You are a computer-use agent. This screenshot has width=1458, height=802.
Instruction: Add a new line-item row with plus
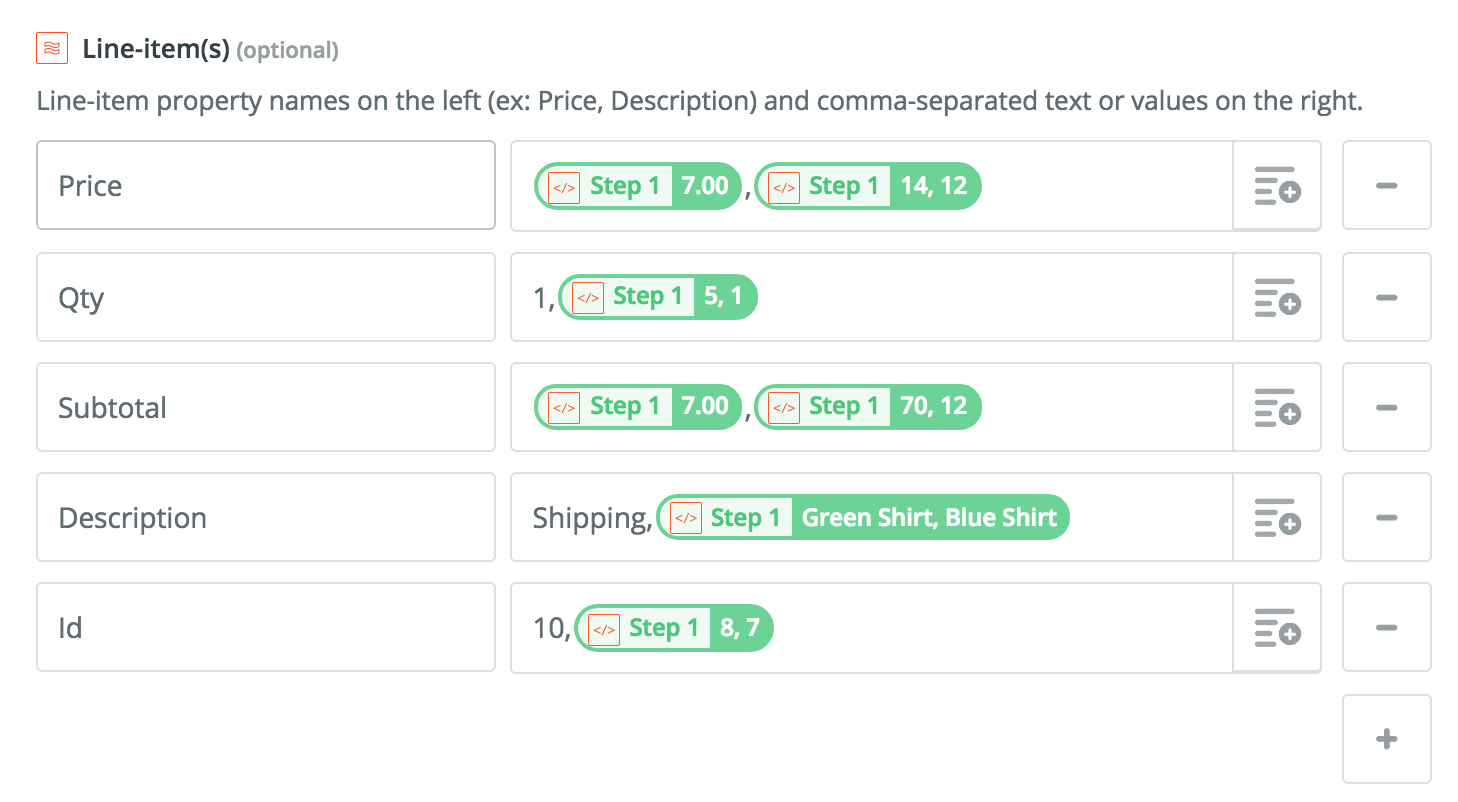[x=1386, y=739]
